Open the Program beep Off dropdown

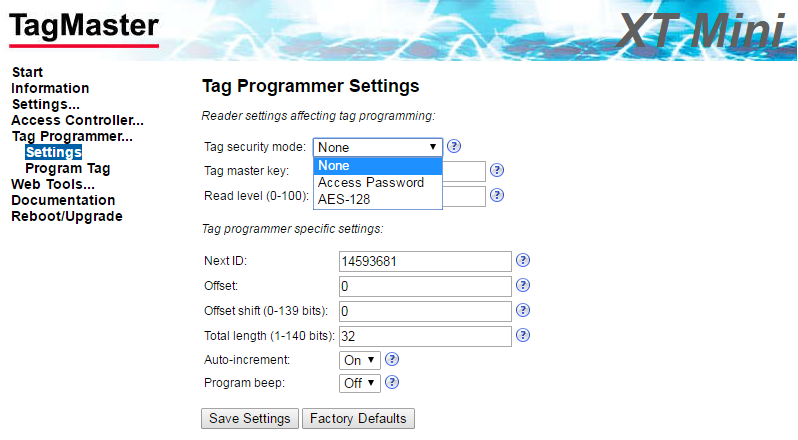360,383
